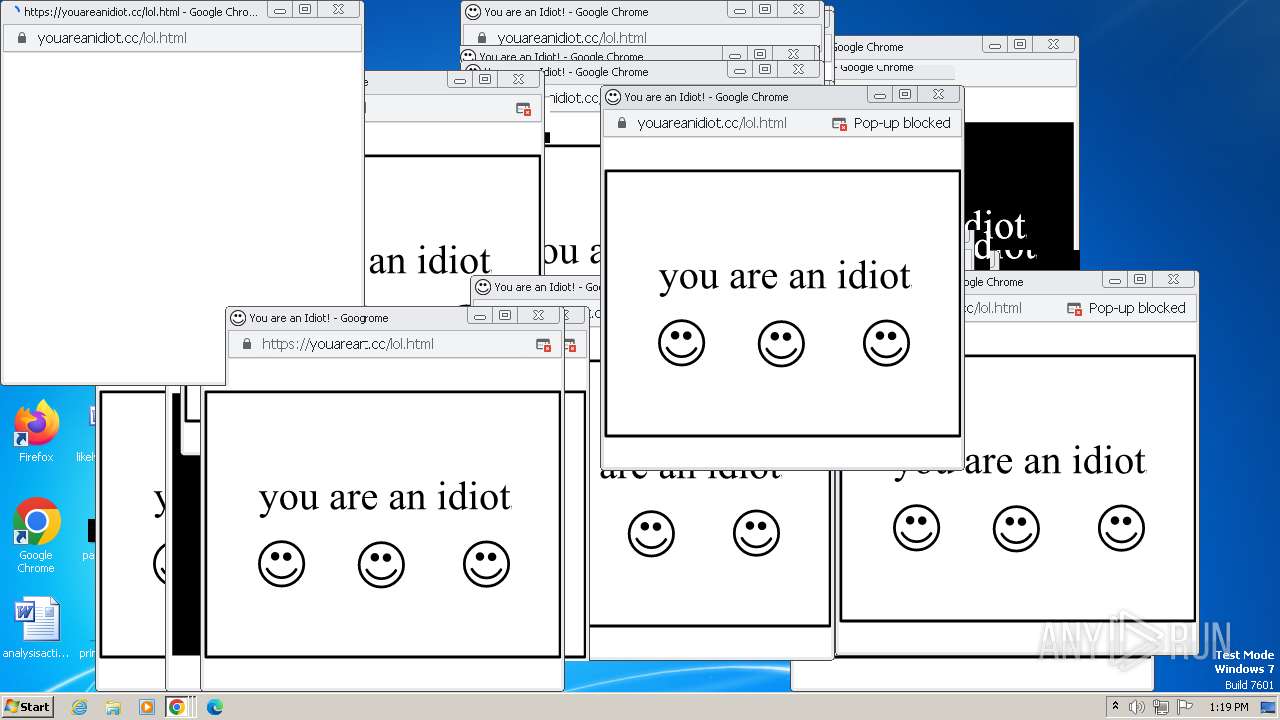Click the address bar of the blank loading window
1280x720 pixels.
[182, 38]
